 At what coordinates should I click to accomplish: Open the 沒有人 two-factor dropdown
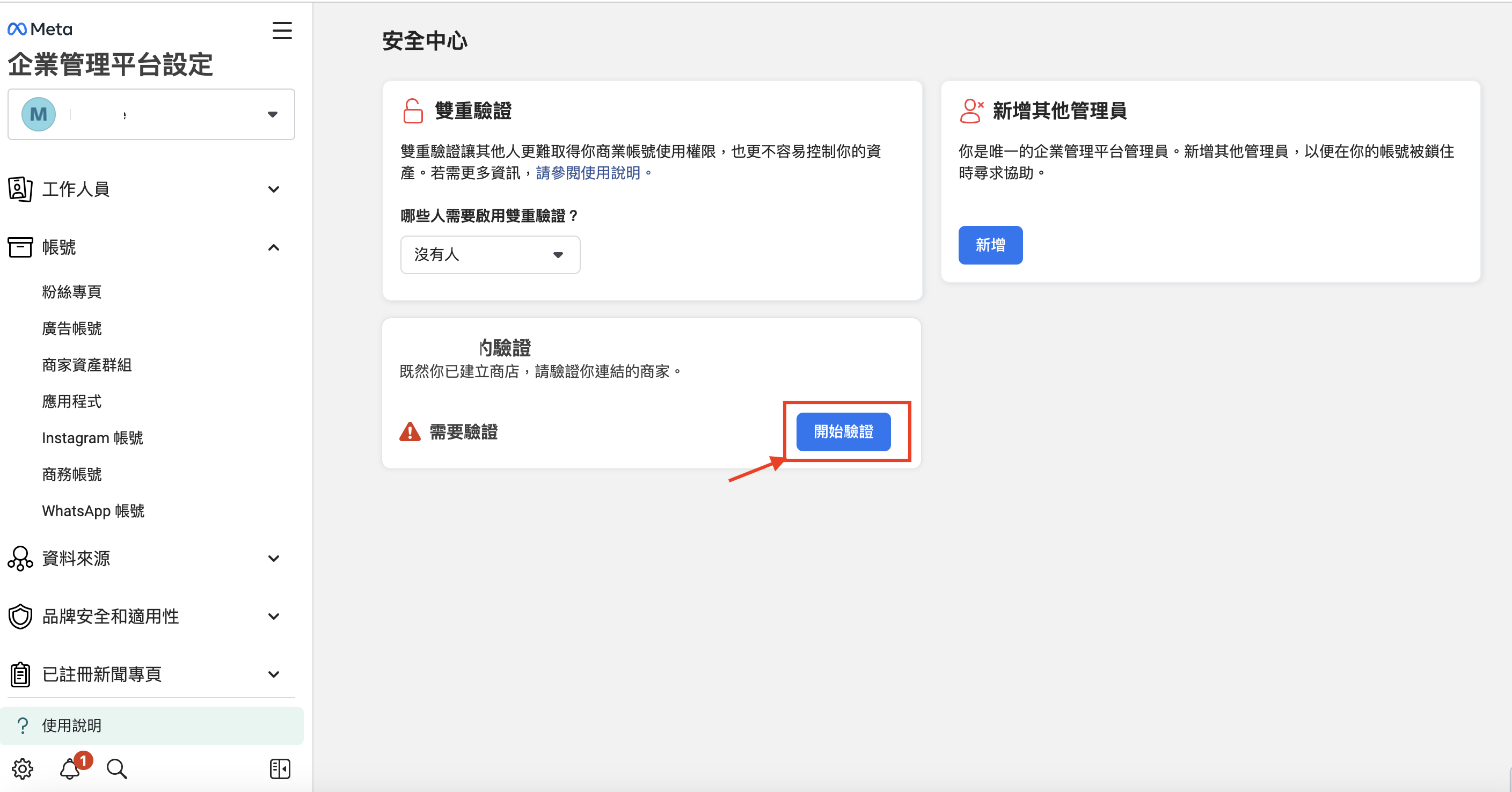click(490, 255)
